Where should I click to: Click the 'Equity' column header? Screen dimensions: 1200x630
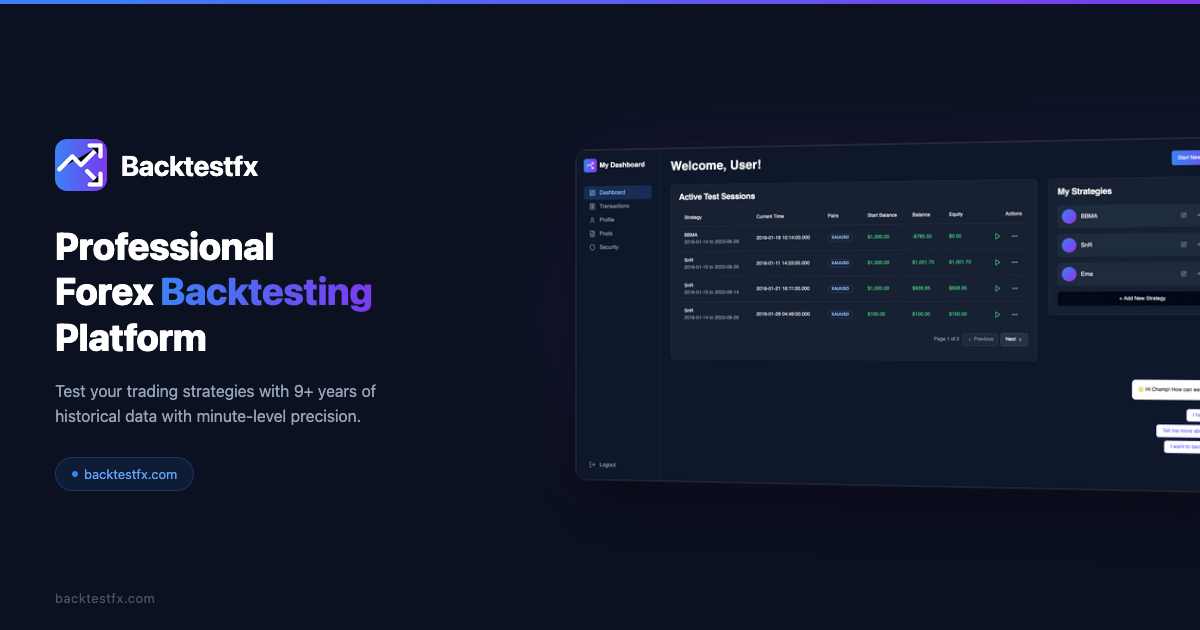point(955,214)
